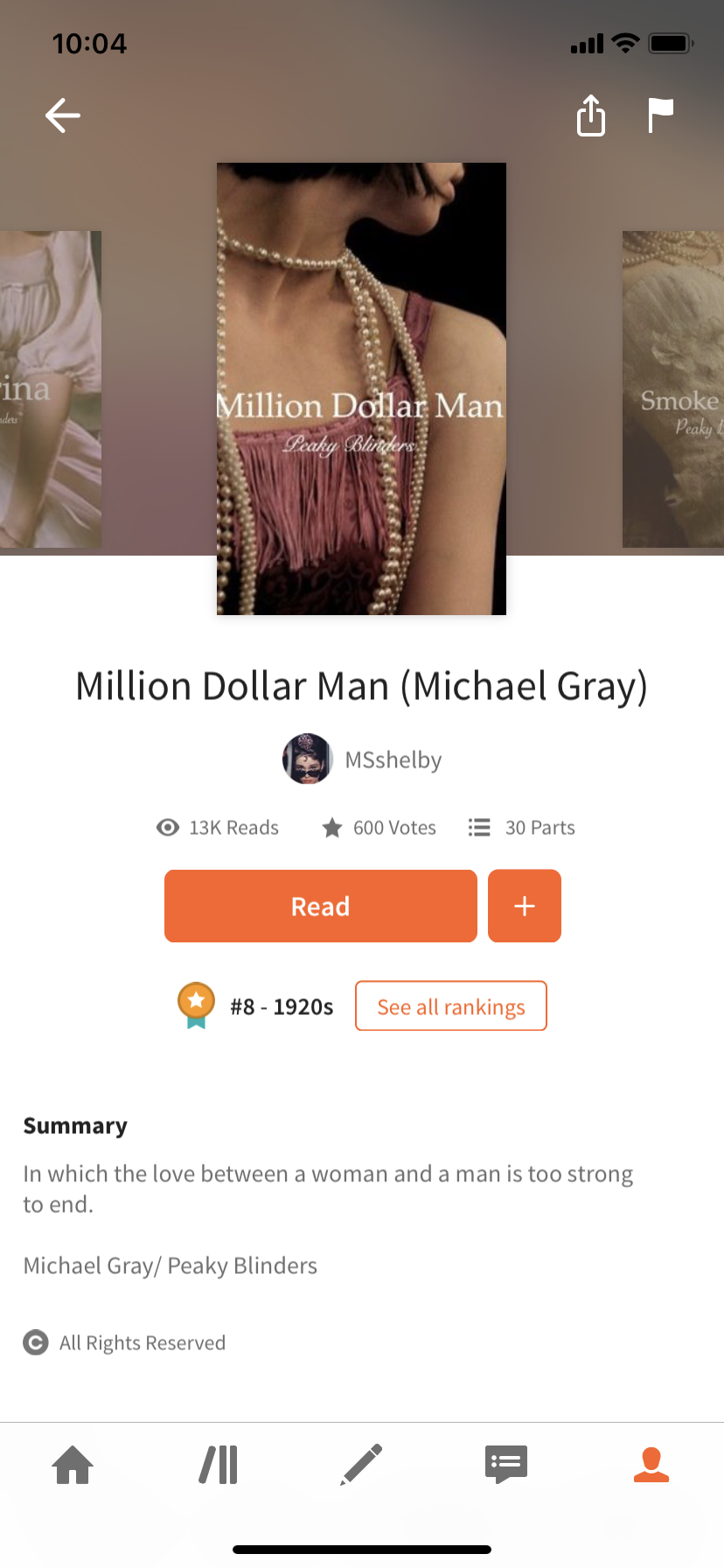View the Smoke story cover on right
This screenshot has width=724, height=1568.
click(673, 389)
